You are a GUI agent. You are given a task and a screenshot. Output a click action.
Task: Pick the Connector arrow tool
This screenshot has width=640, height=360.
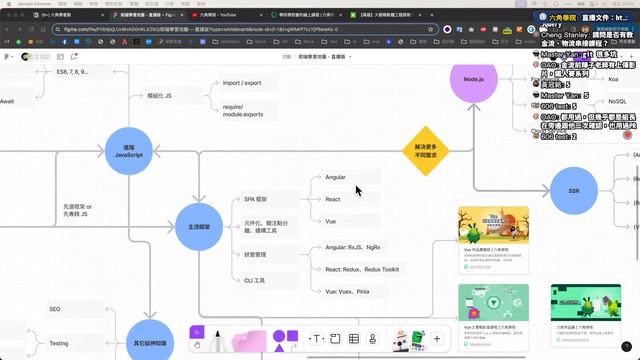293,347
